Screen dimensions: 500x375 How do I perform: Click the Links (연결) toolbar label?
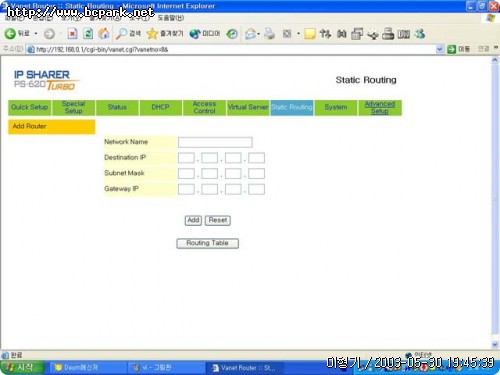(x=483, y=49)
